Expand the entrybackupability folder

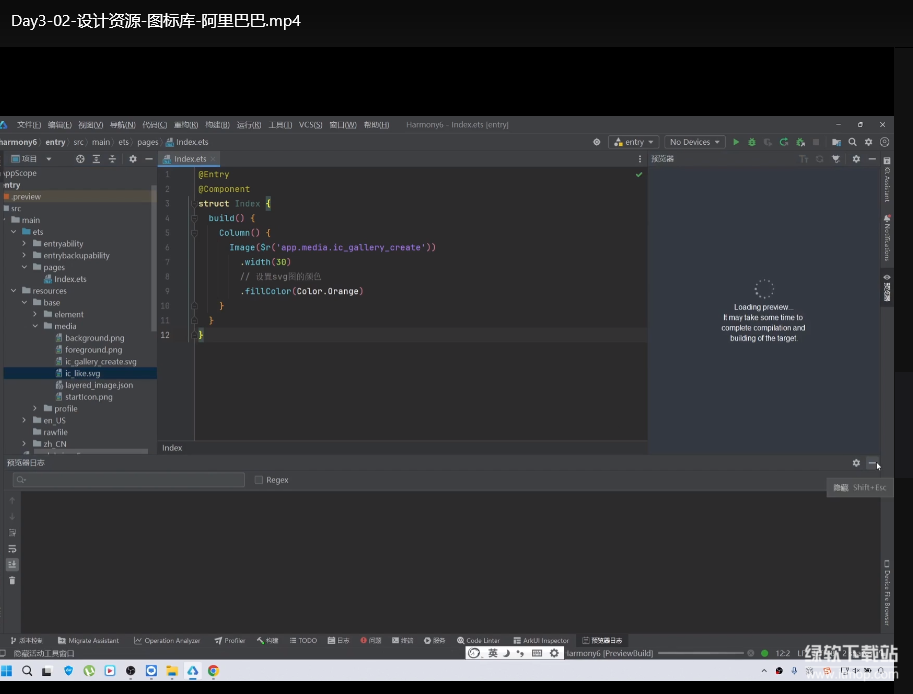tap(24, 255)
